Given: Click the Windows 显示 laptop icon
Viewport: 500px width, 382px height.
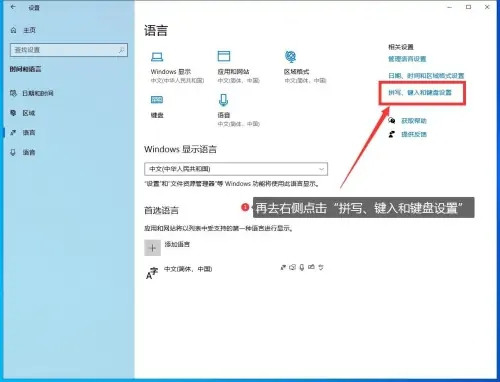Looking at the screenshot, I should pos(157,57).
